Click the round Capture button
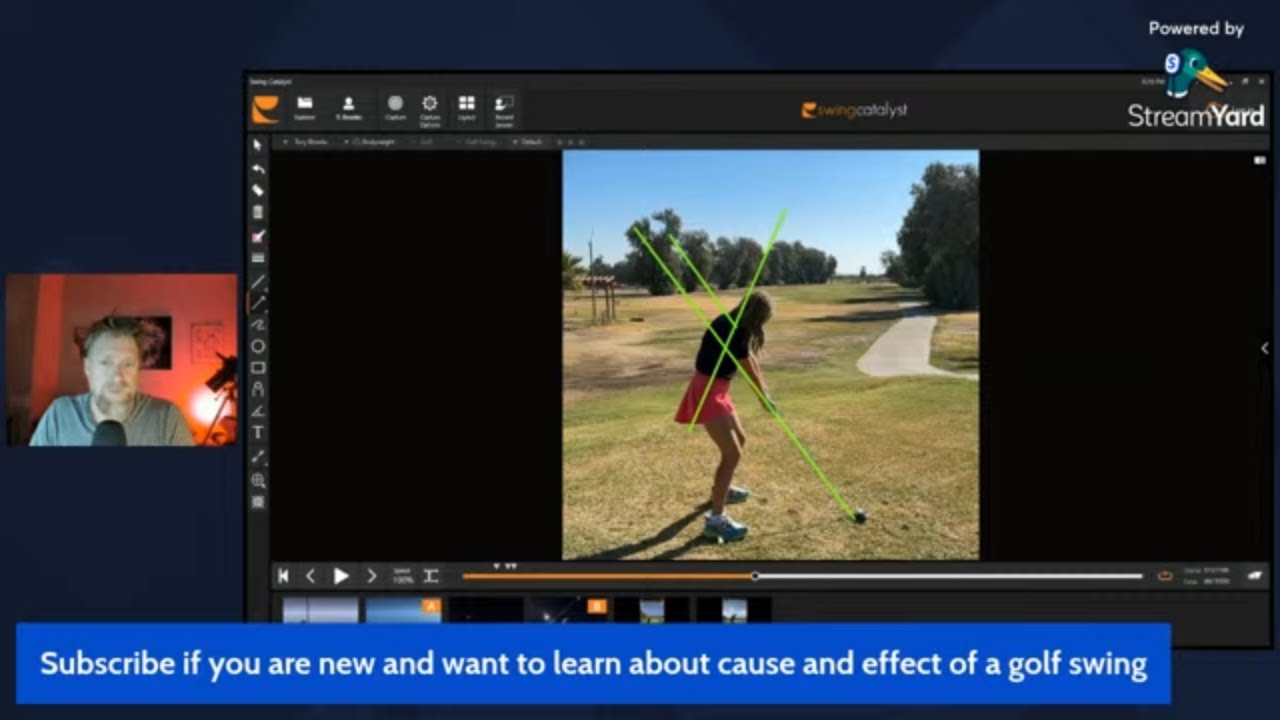Image resolution: width=1280 pixels, height=720 pixels. (395, 108)
